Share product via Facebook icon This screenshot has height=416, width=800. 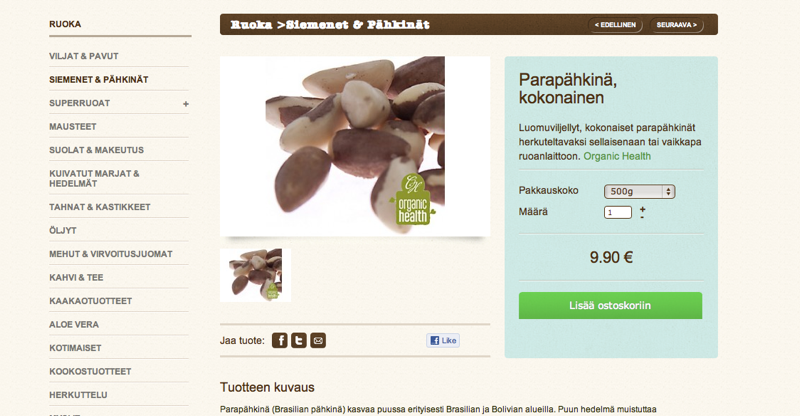pyautogui.click(x=280, y=340)
